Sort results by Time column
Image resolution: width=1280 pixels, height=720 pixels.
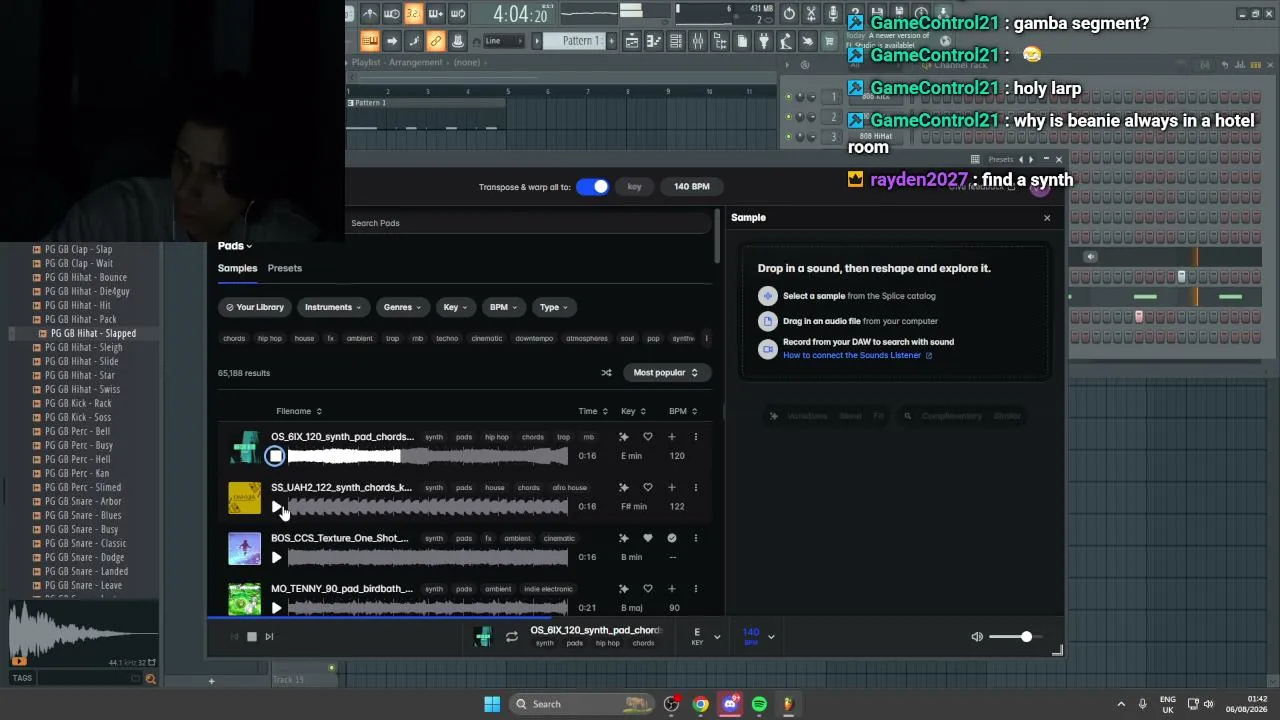pyautogui.click(x=593, y=411)
